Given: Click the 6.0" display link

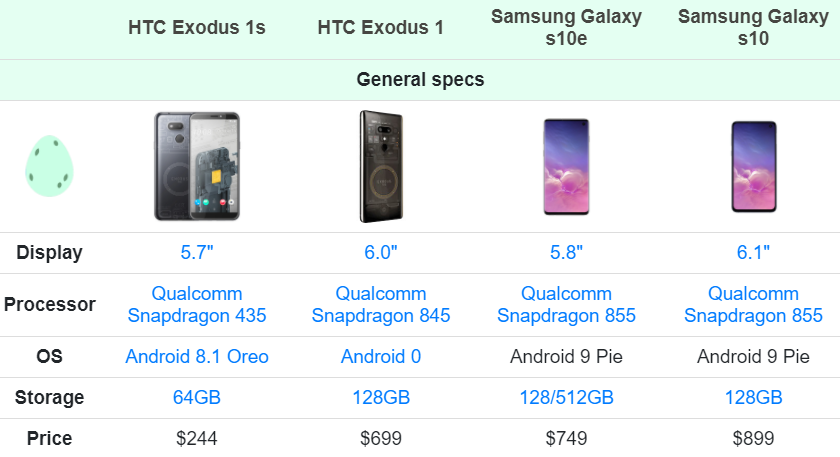Looking at the screenshot, I should (381, 252).
